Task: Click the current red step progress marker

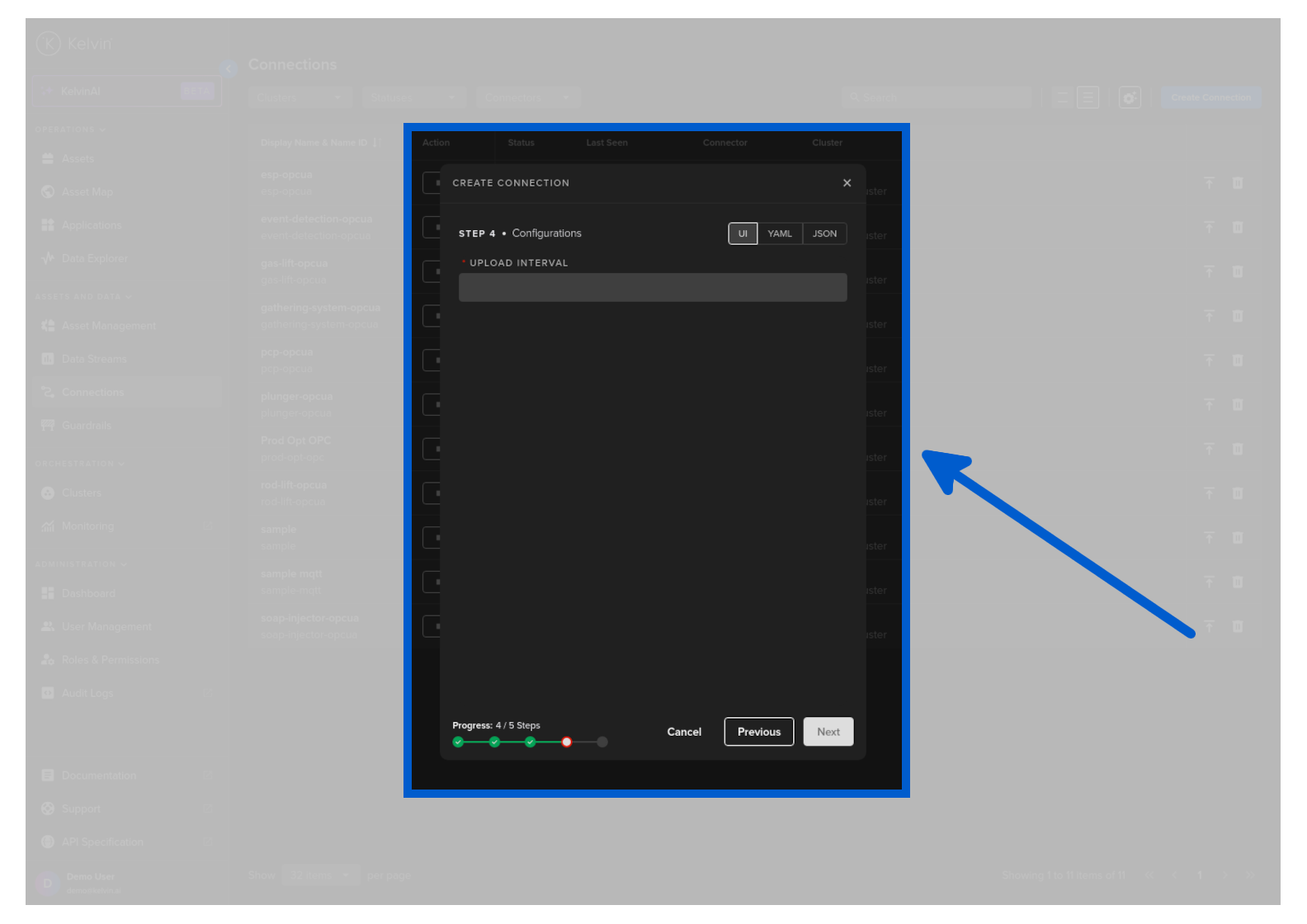Action: coord(566,742)
